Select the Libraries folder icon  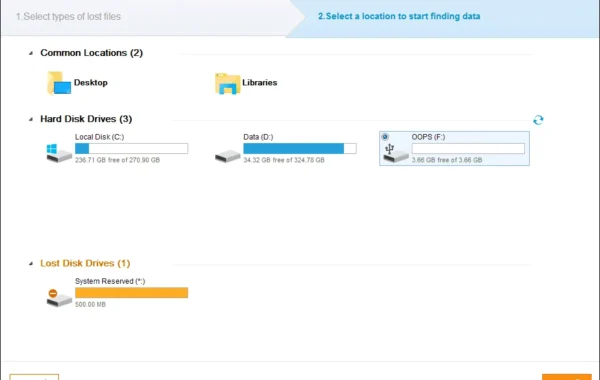pos(227,83)
